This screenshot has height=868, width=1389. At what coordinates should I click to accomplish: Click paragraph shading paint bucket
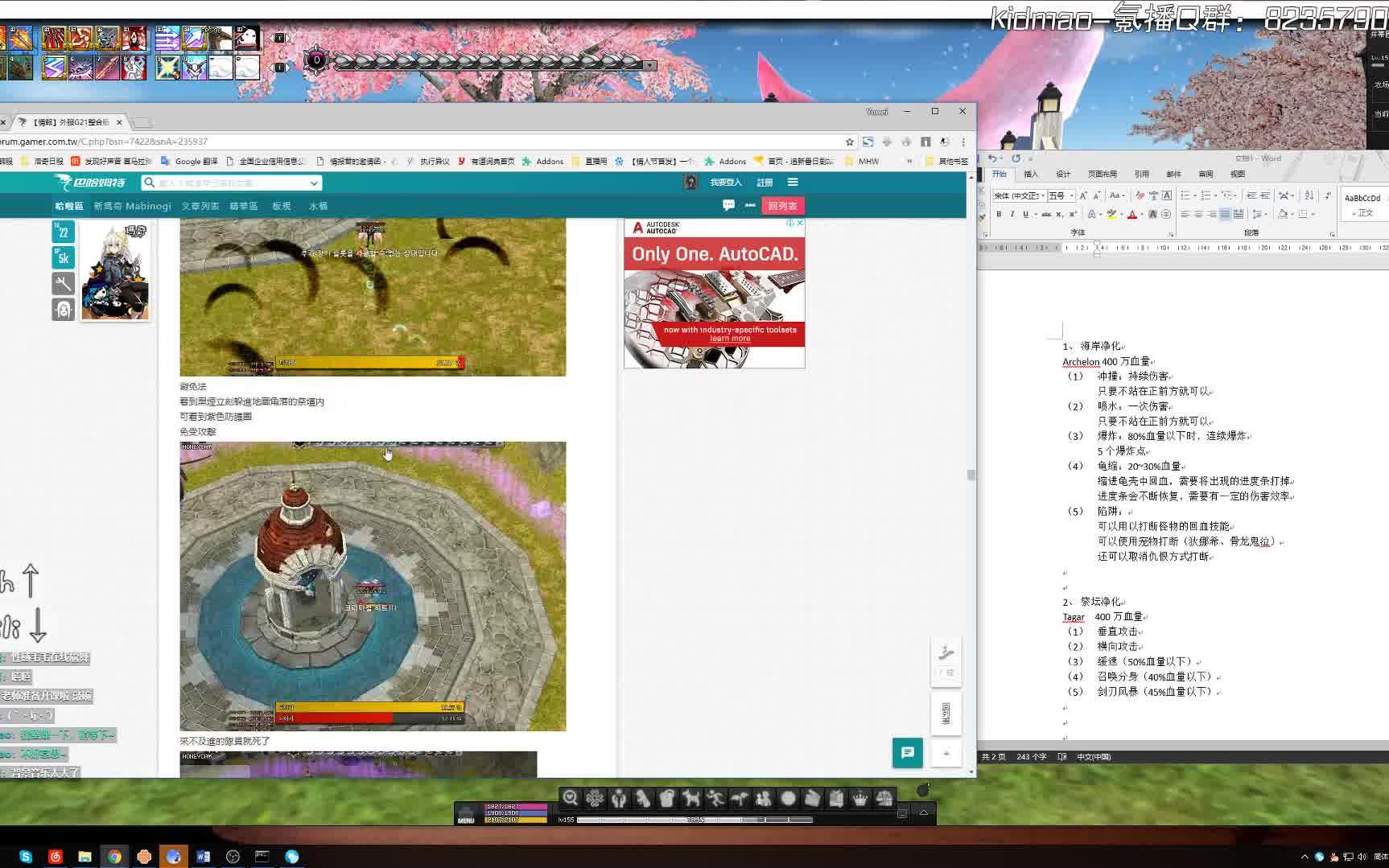tap(1283, 214)
